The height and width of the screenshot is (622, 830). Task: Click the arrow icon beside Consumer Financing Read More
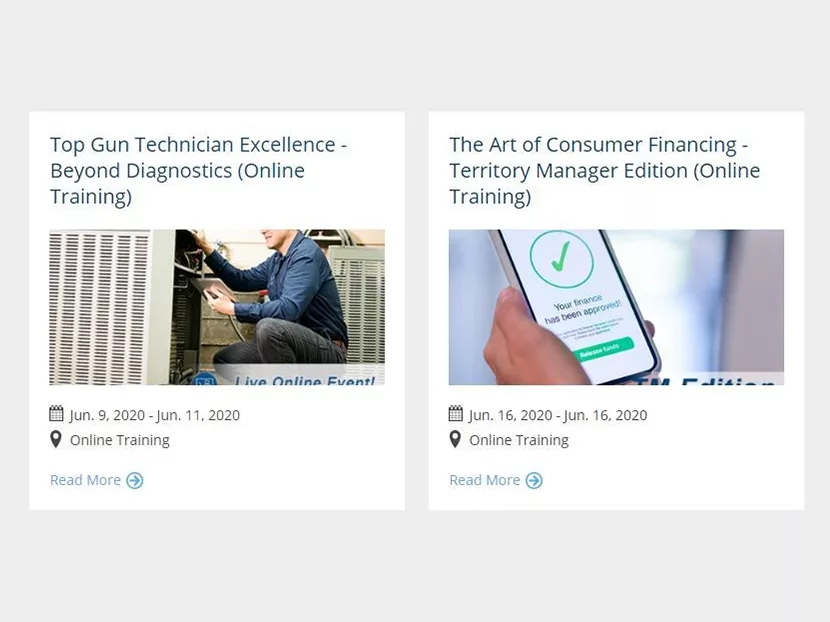(533, 480)
